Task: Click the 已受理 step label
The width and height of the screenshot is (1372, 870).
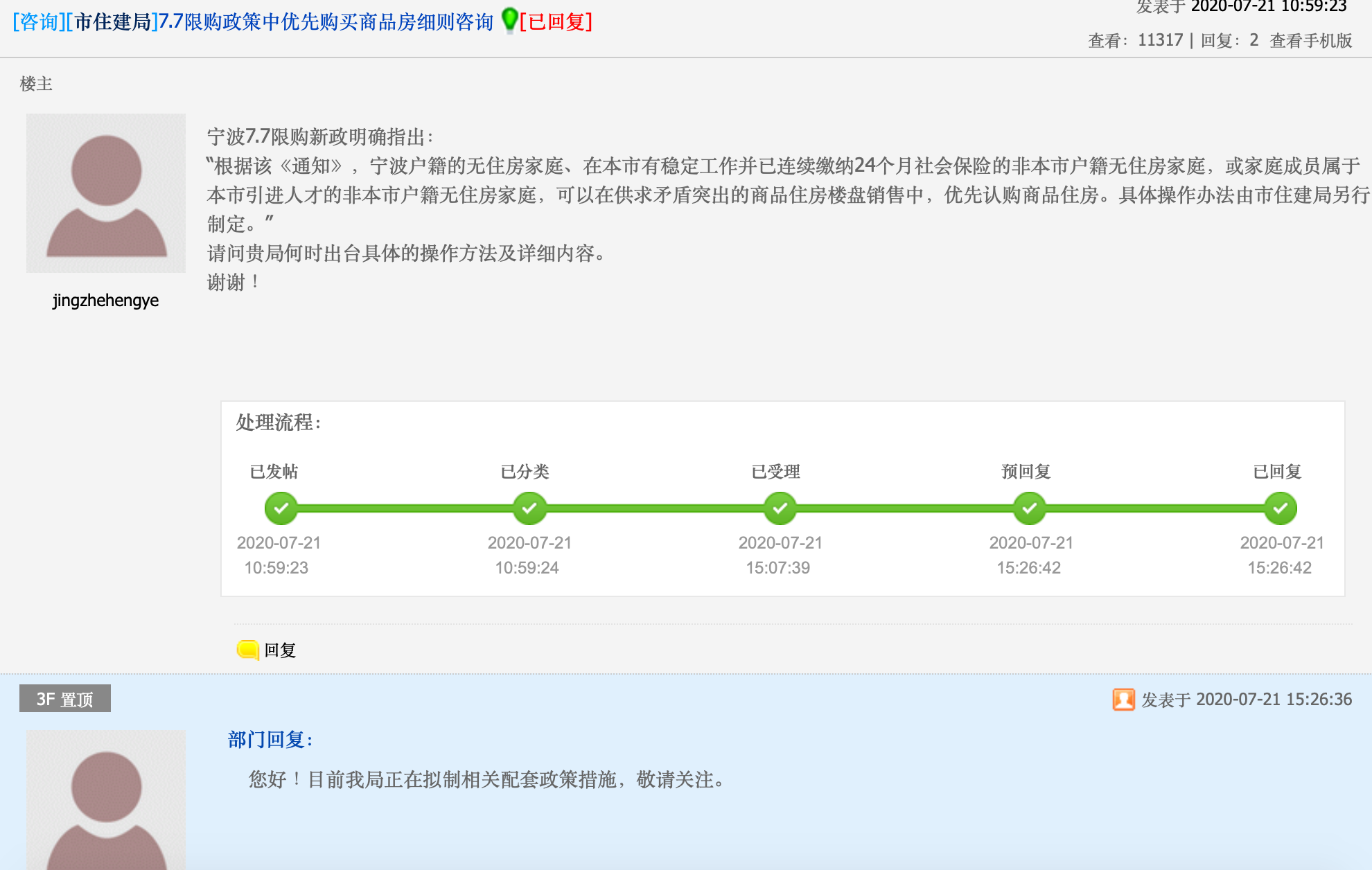Action: tap(776, 472)
